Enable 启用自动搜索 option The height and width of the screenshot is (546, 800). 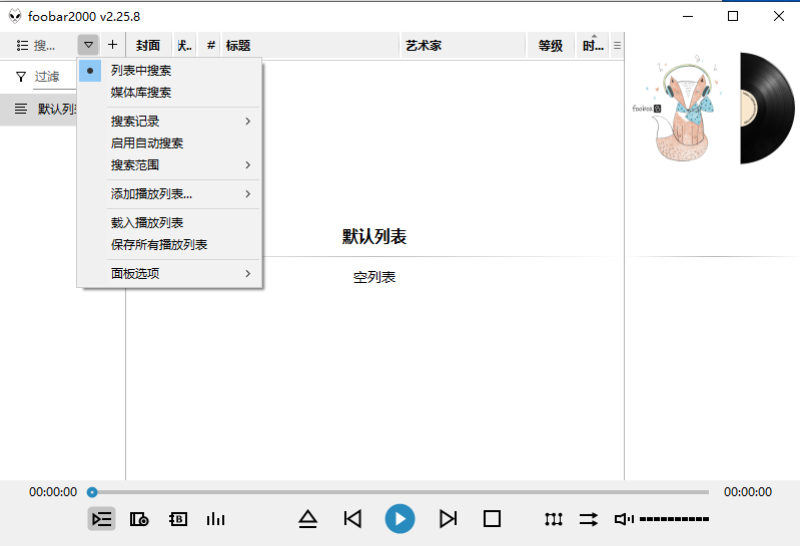170,143
